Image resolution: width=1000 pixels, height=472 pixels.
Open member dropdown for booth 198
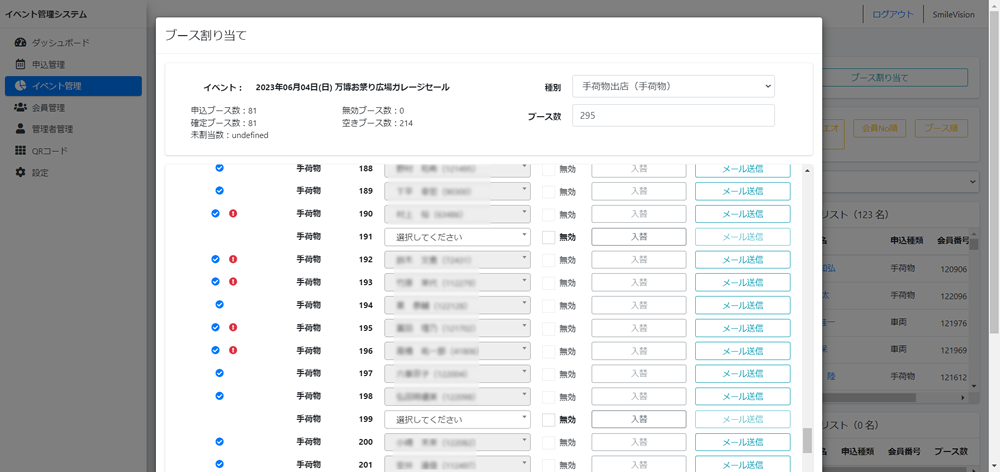coord(457,396)
